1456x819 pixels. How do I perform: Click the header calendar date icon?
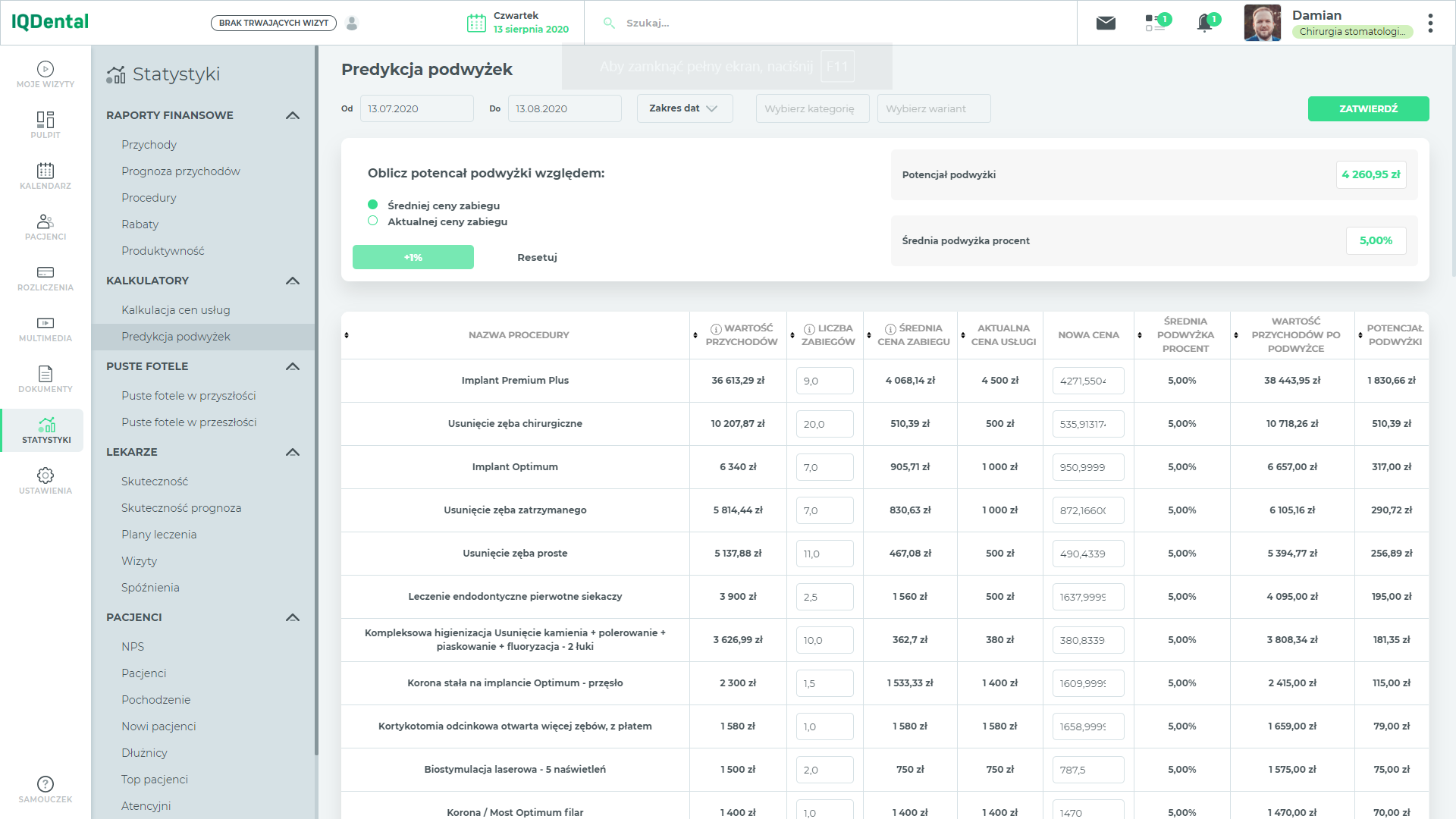point(476,23)
